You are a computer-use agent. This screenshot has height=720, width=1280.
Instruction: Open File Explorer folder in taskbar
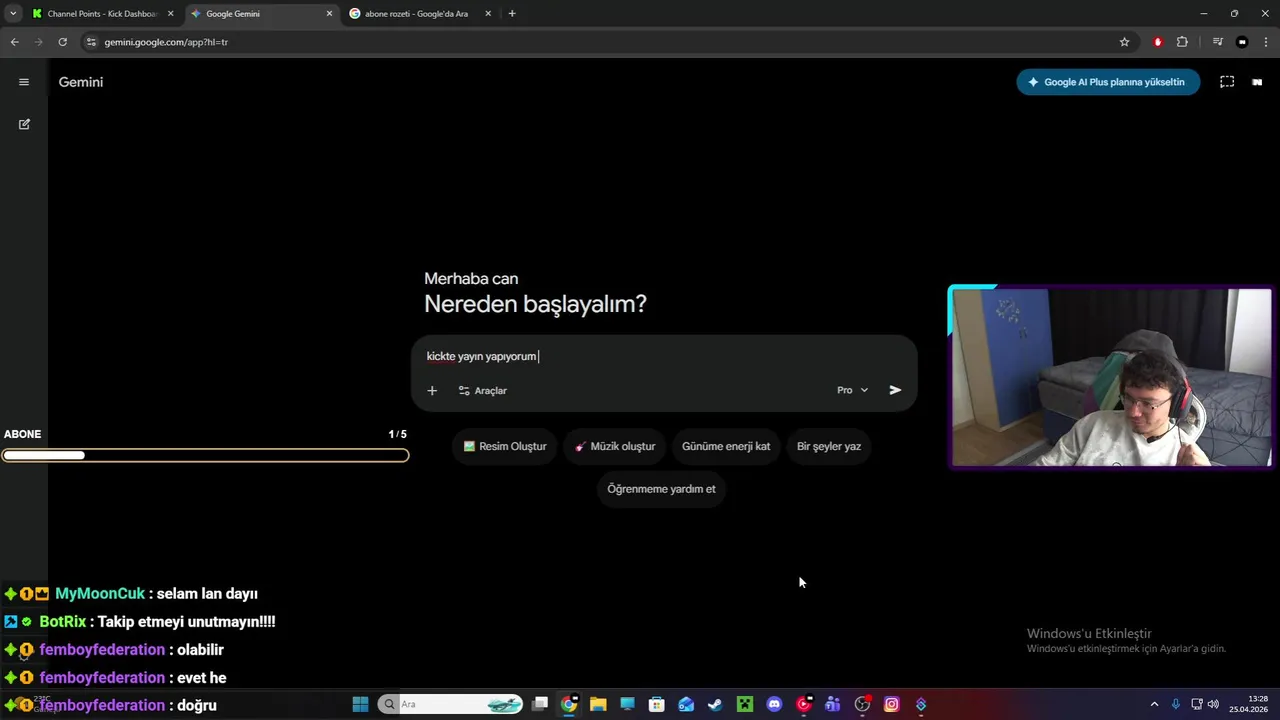point(598,704)
